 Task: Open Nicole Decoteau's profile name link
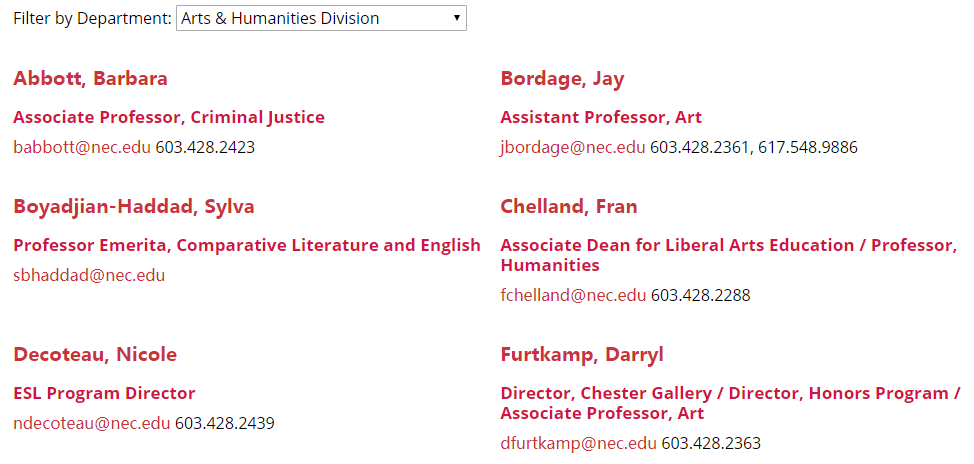[x=95, y=355]
